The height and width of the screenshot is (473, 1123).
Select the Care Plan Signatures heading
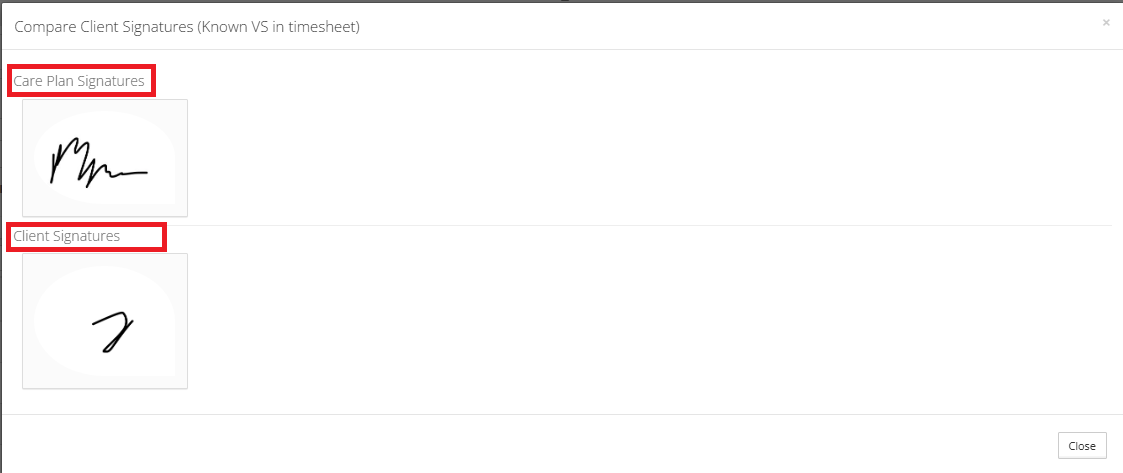(x=79, y=81)
